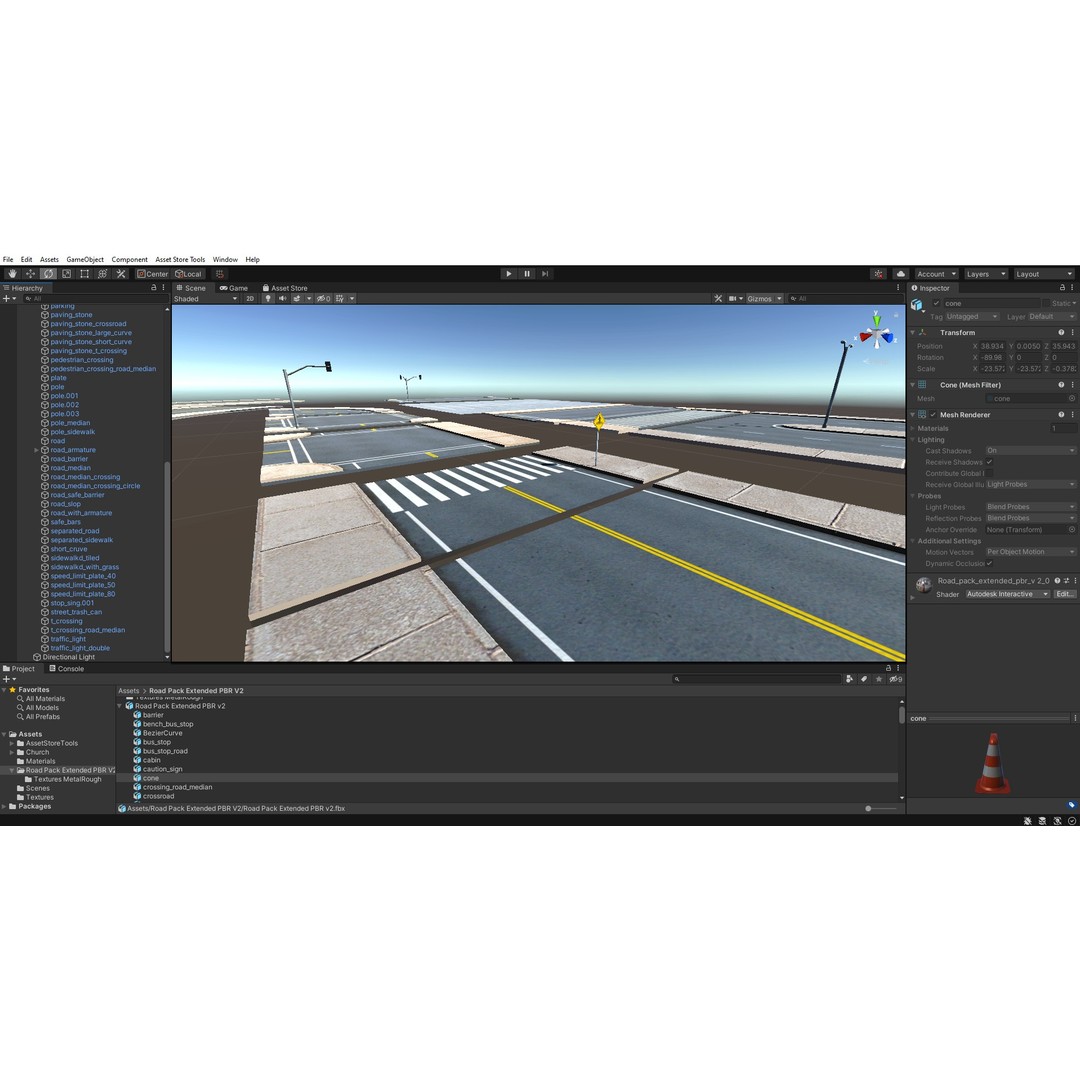Click the Gizmos button in Scene view
This screenshot has height=1080, width=1080.
(762, 298)
